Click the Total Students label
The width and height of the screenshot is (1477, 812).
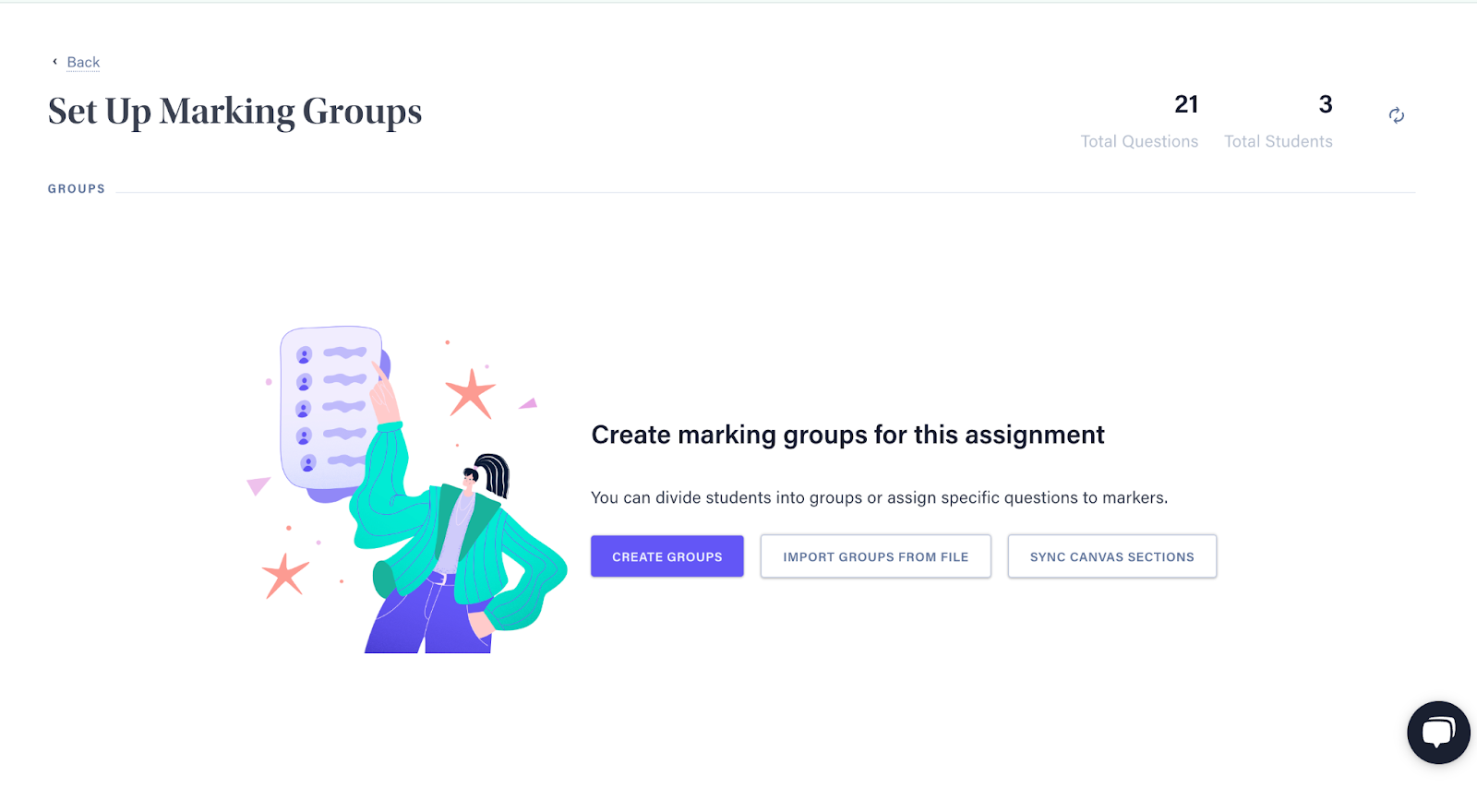coord(1279,141)
